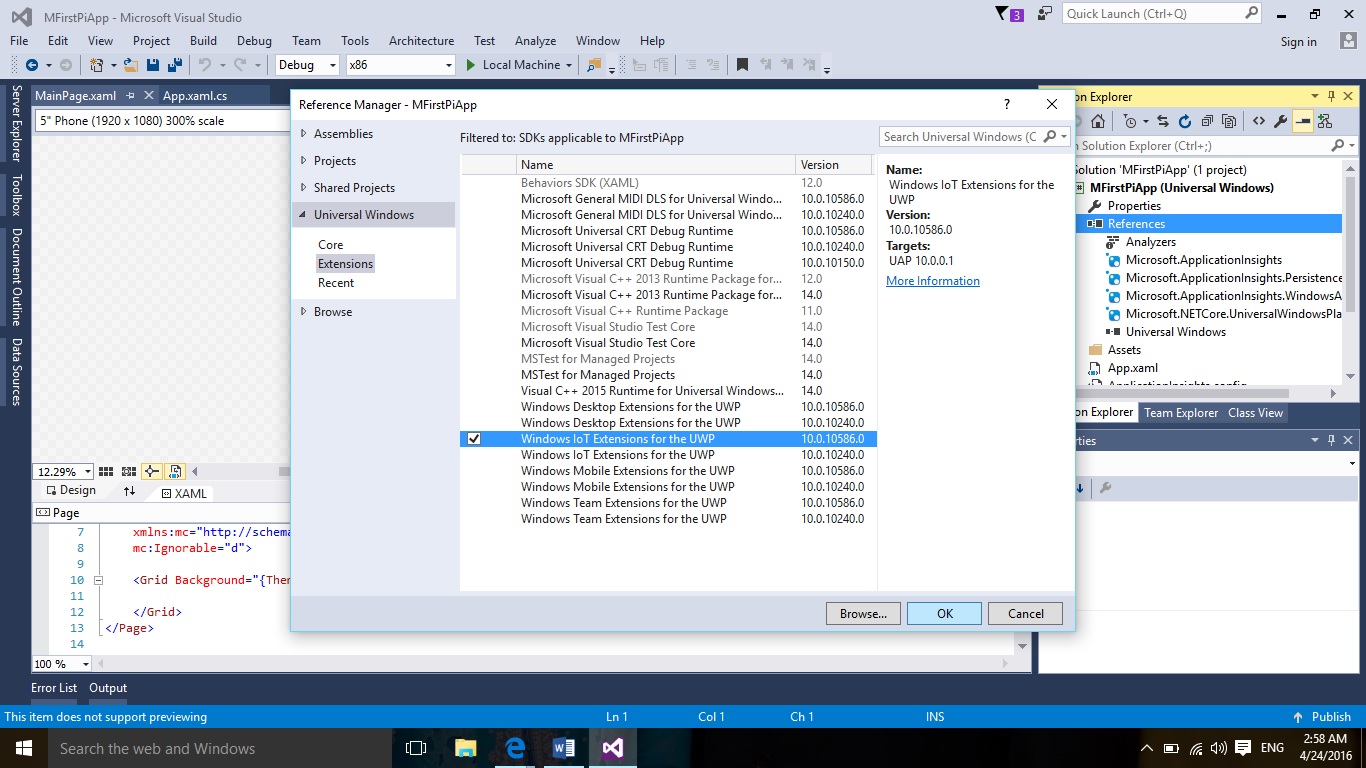Expand the Shared Projects category
This screenshot has height=768, width=1366.
(304, 188)
